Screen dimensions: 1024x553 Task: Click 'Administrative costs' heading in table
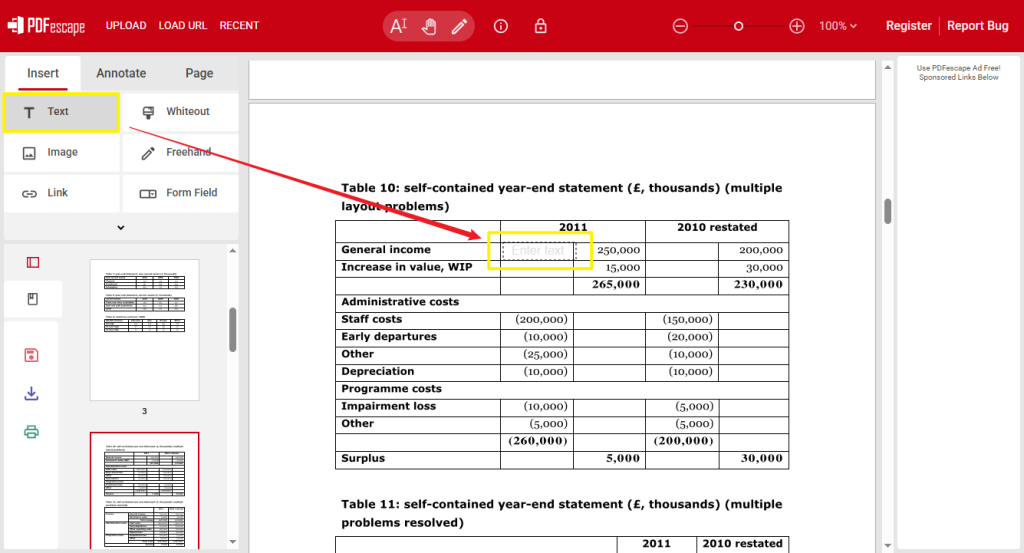tap(400, 302)
